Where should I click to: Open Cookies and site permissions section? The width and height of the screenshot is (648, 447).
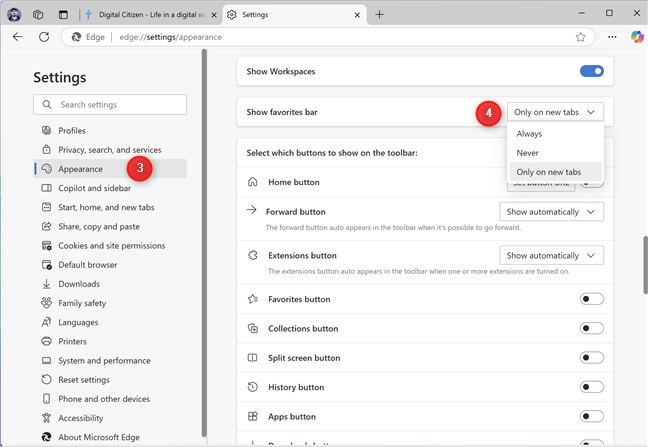click(x=110, y=245)
